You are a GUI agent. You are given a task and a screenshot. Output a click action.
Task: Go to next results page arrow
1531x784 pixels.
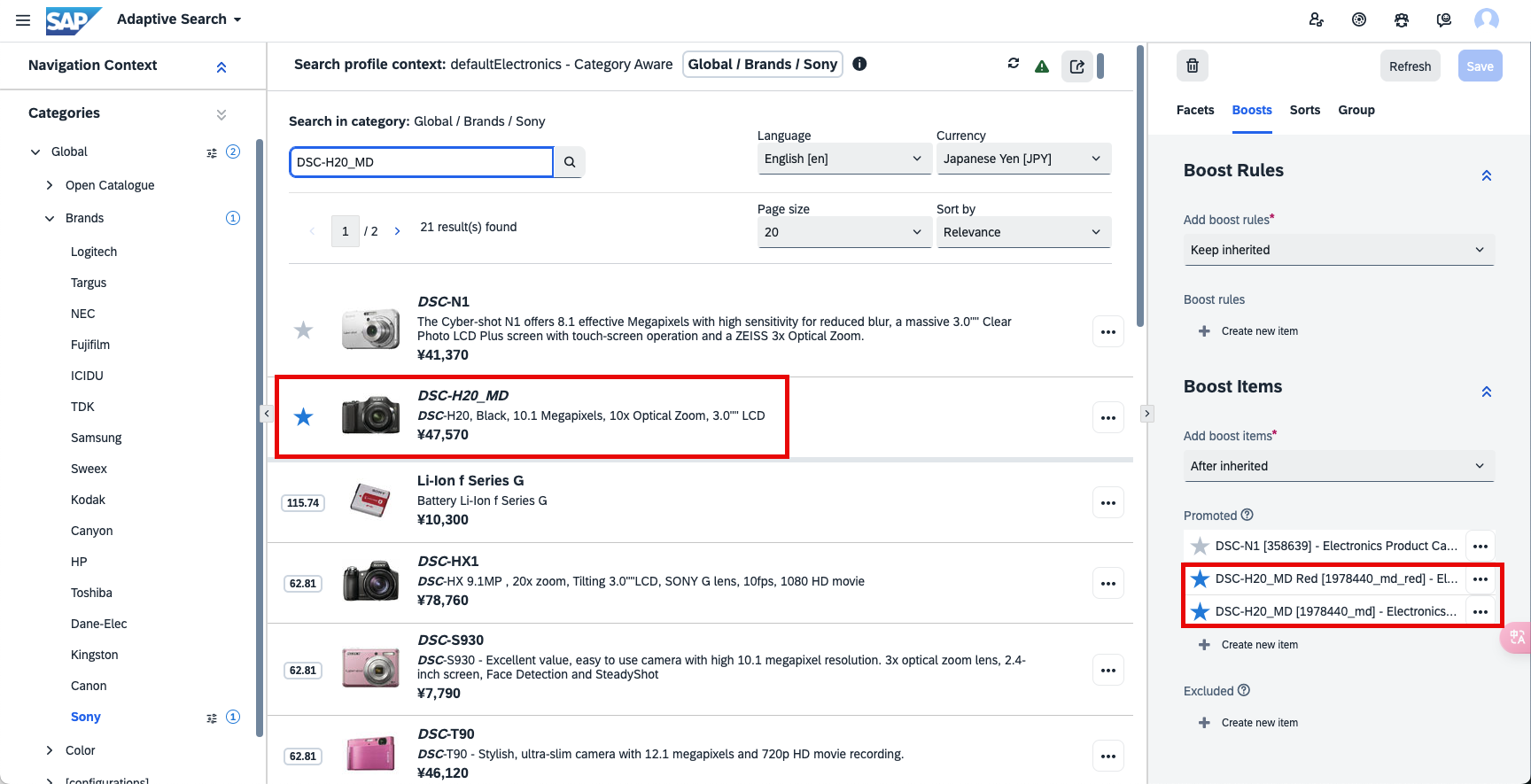click(x=397, y=231)
